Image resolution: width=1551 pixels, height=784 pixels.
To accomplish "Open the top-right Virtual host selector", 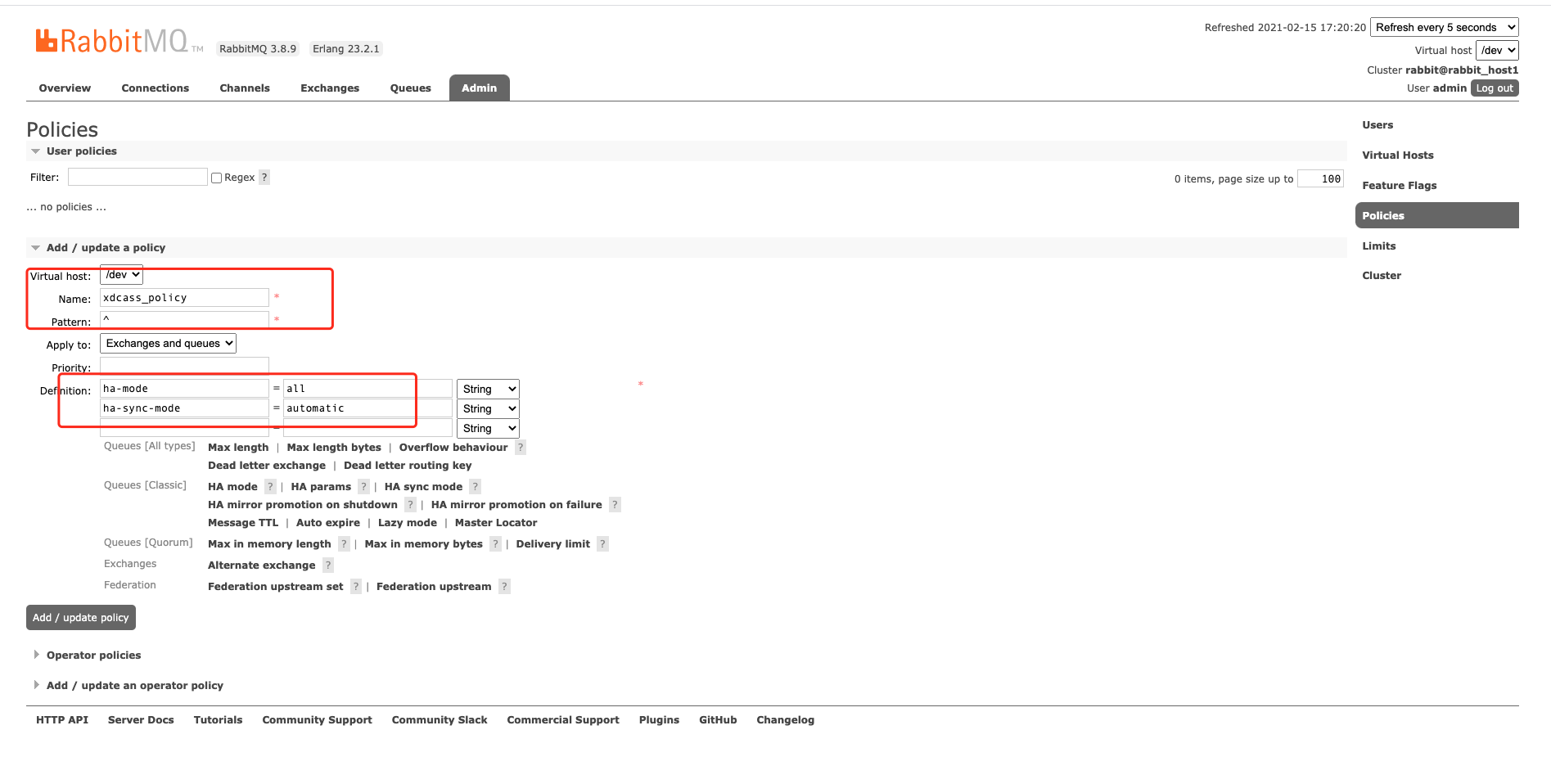I will point(1497,50).
